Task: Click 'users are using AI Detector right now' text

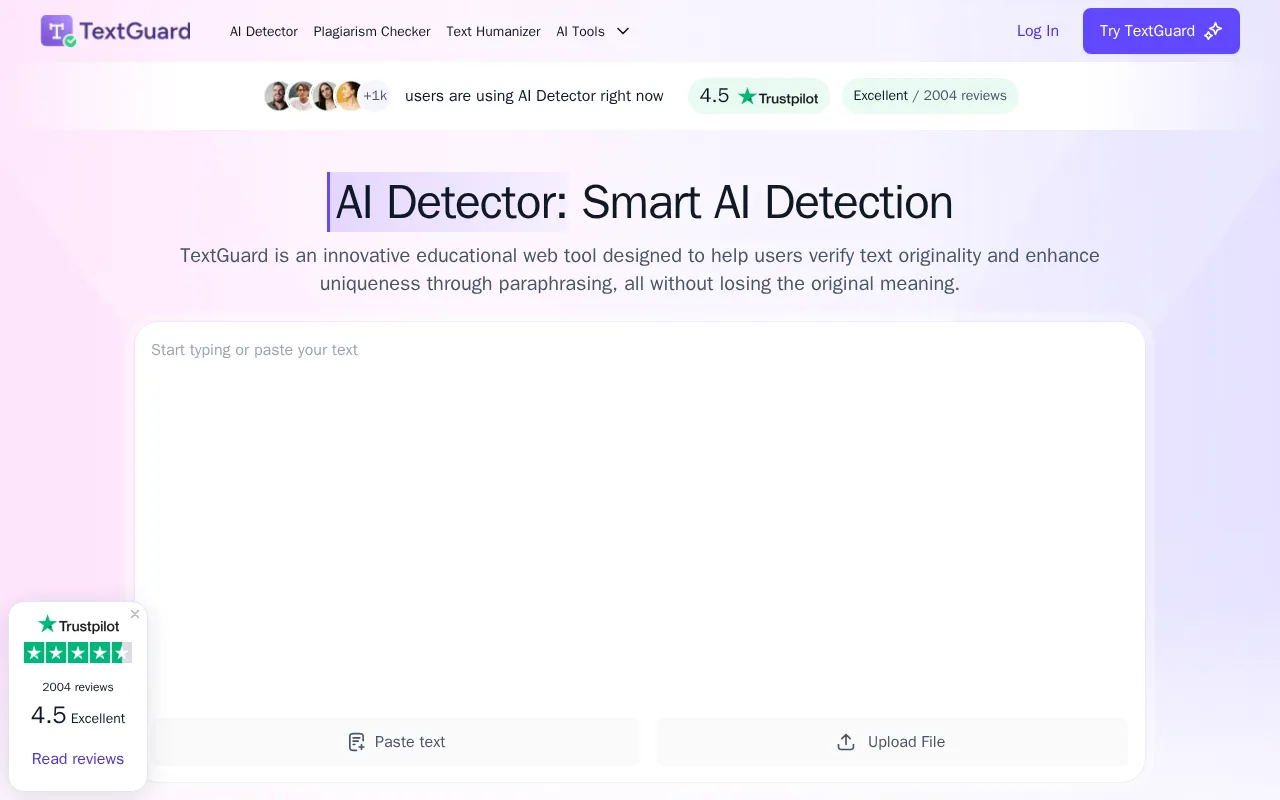Action: [534, 96]
